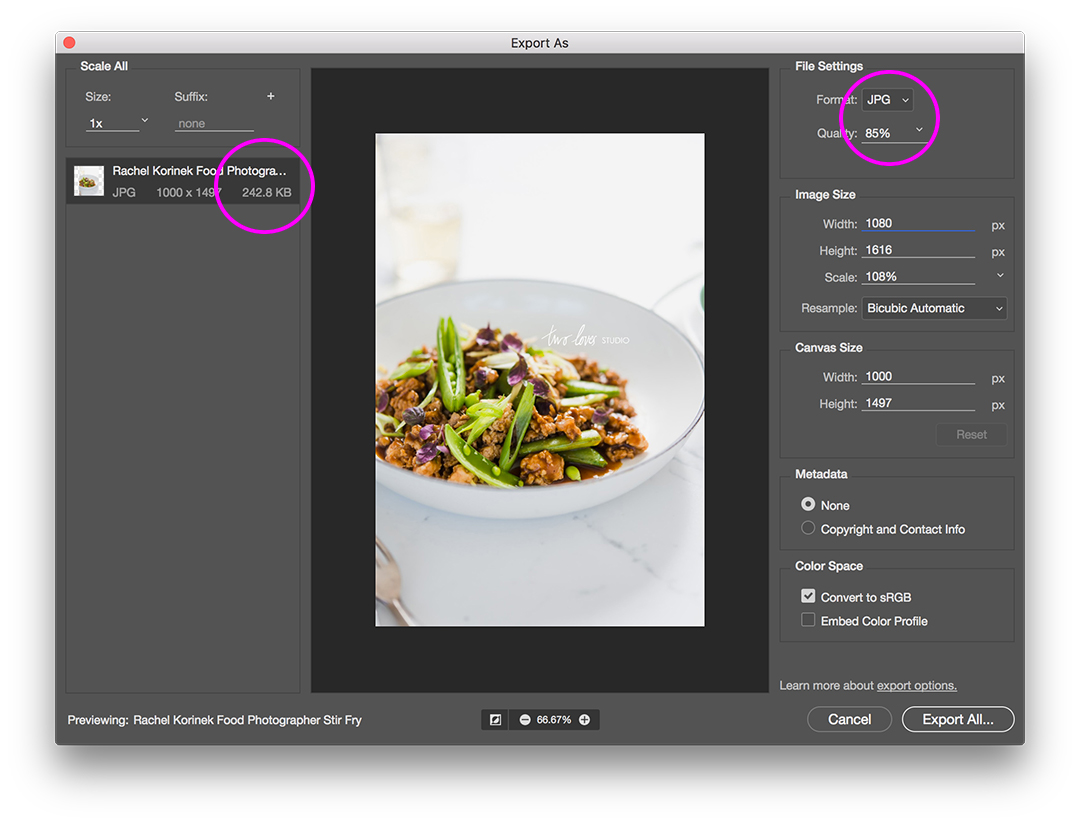Open the Quality 85% dropdown
The height and width of the screenshot is (824, 1080).
(920, 130)
